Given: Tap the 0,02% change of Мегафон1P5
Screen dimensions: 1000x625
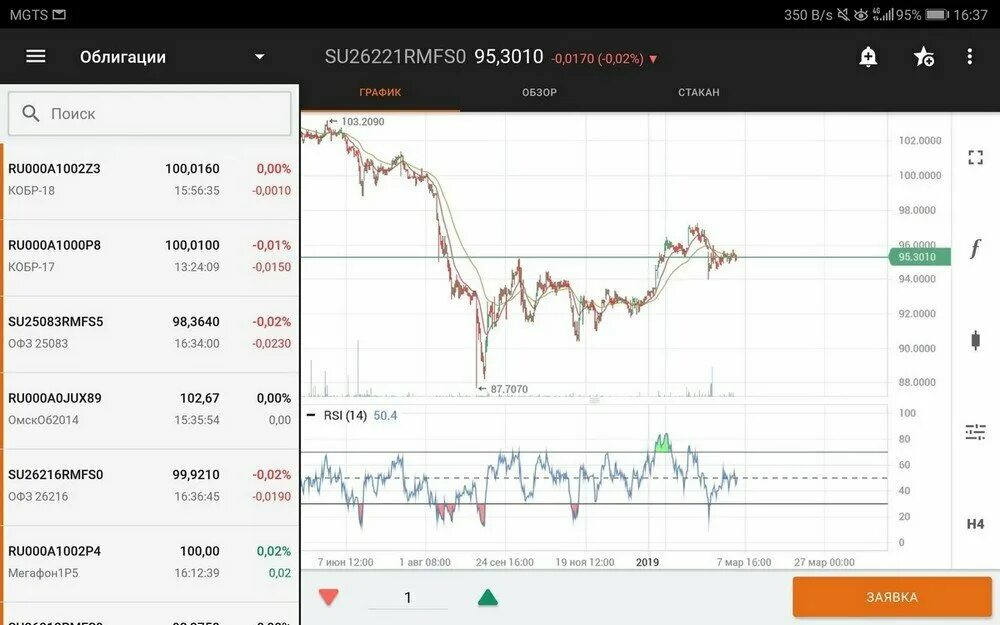Looking at the screenshot, I should (274, 551).
